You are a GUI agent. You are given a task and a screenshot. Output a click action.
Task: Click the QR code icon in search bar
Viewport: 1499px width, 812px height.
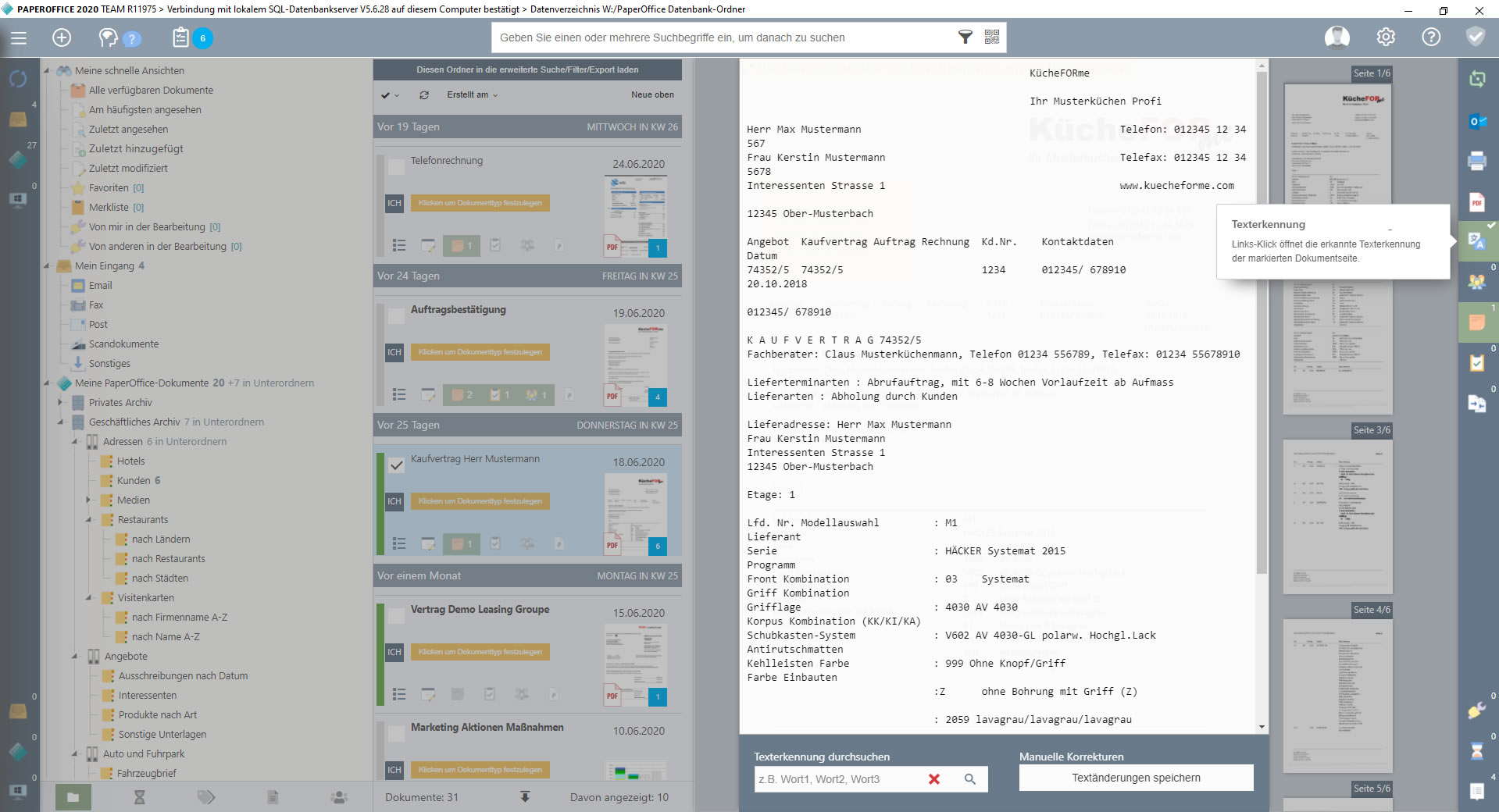pos(991,37)
